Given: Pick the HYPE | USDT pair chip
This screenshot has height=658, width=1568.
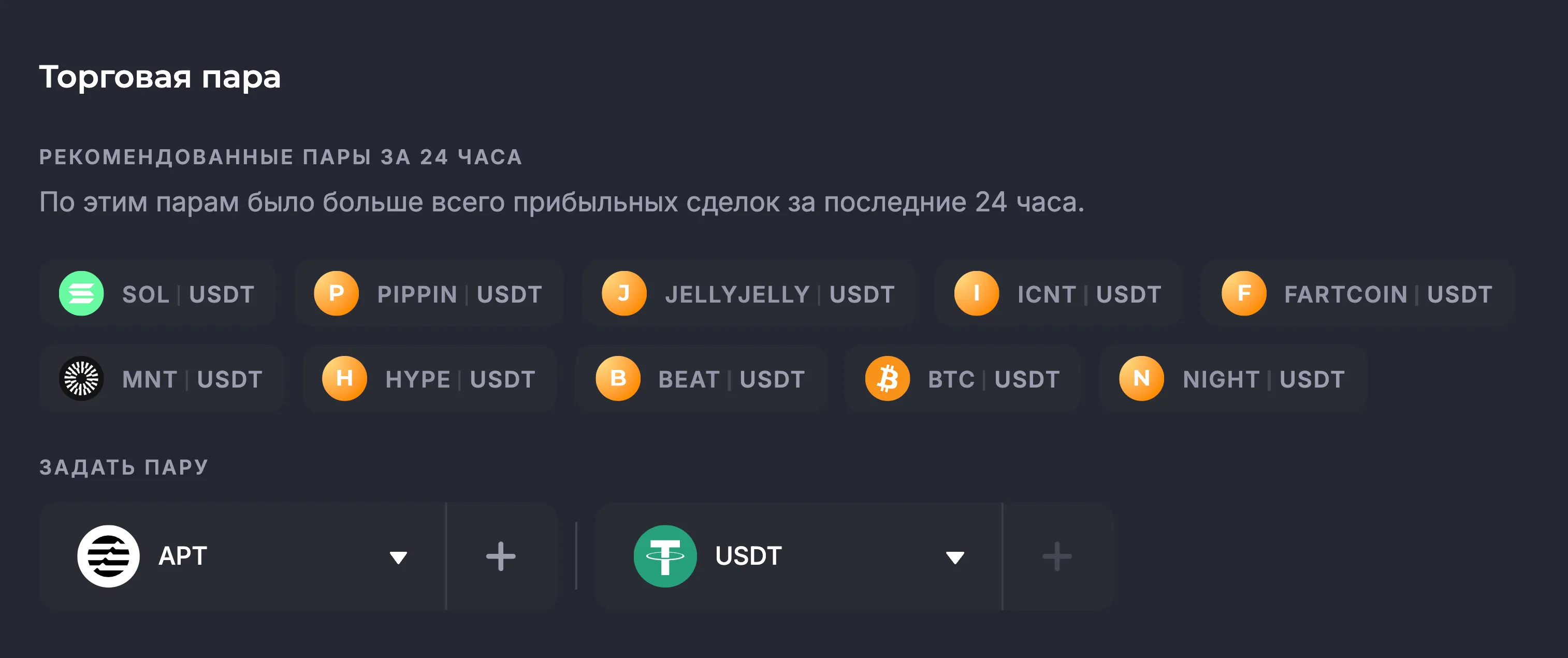Looking at the screenshot, I should tap(459, 380).
